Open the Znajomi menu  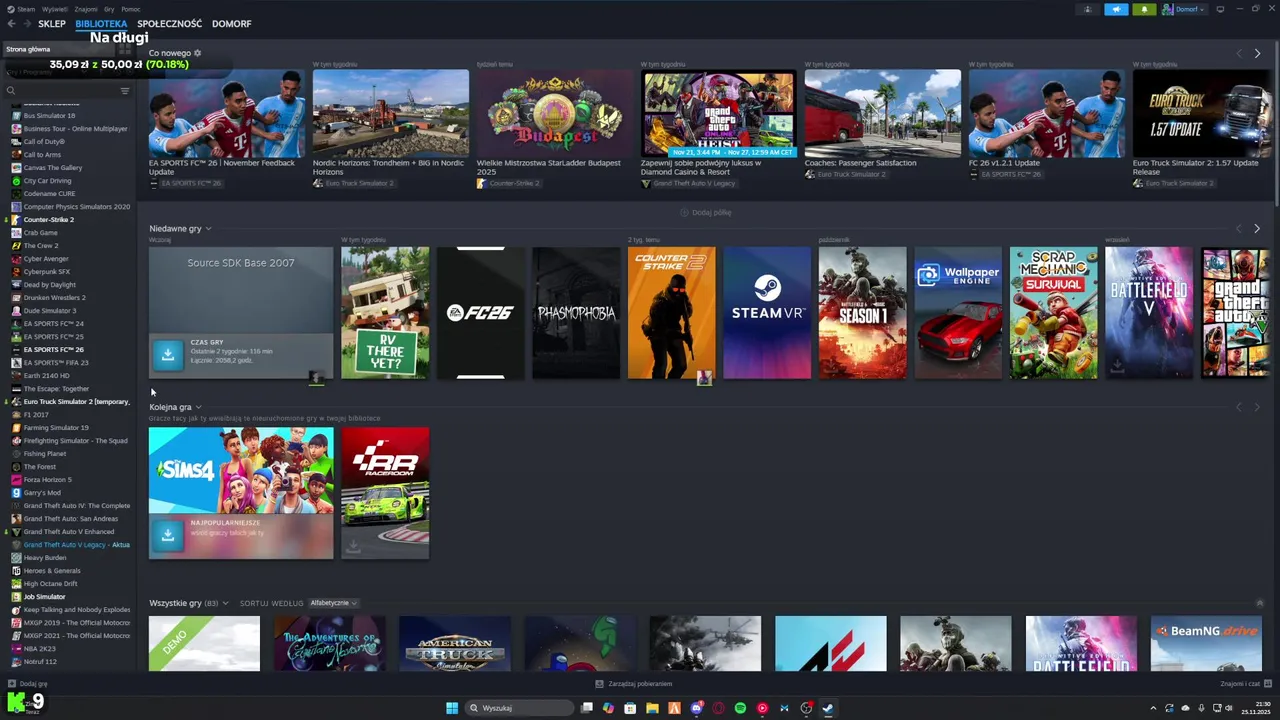[86, 9]
